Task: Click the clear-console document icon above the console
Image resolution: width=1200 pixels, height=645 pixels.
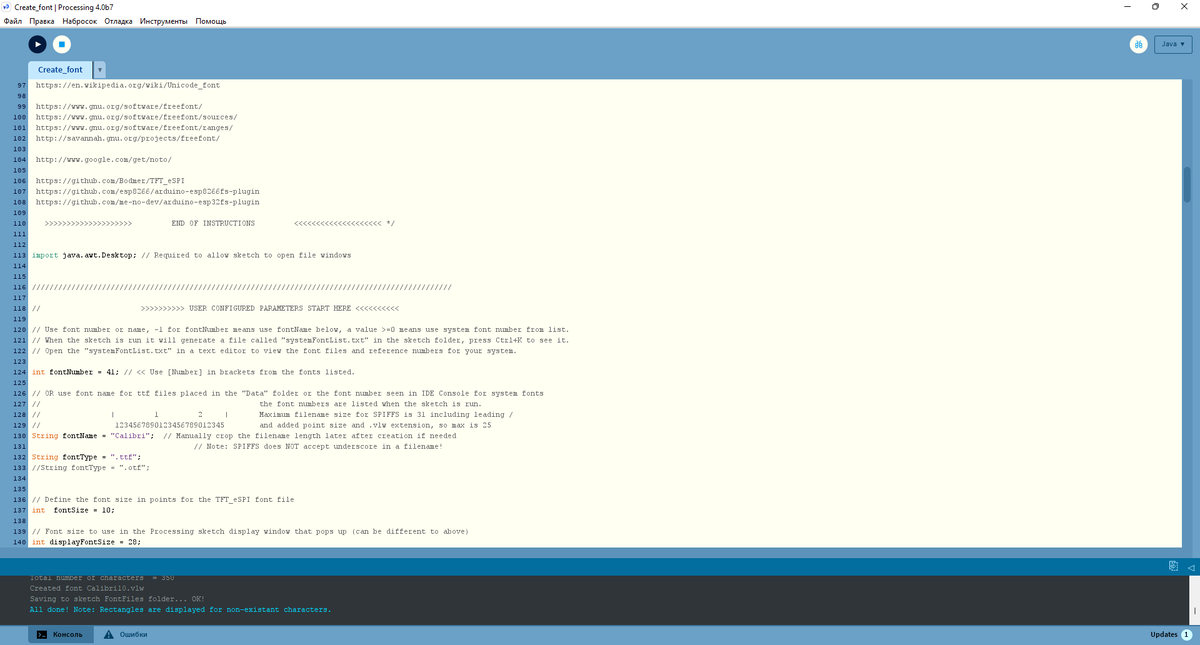Action: pos(1172,565)
